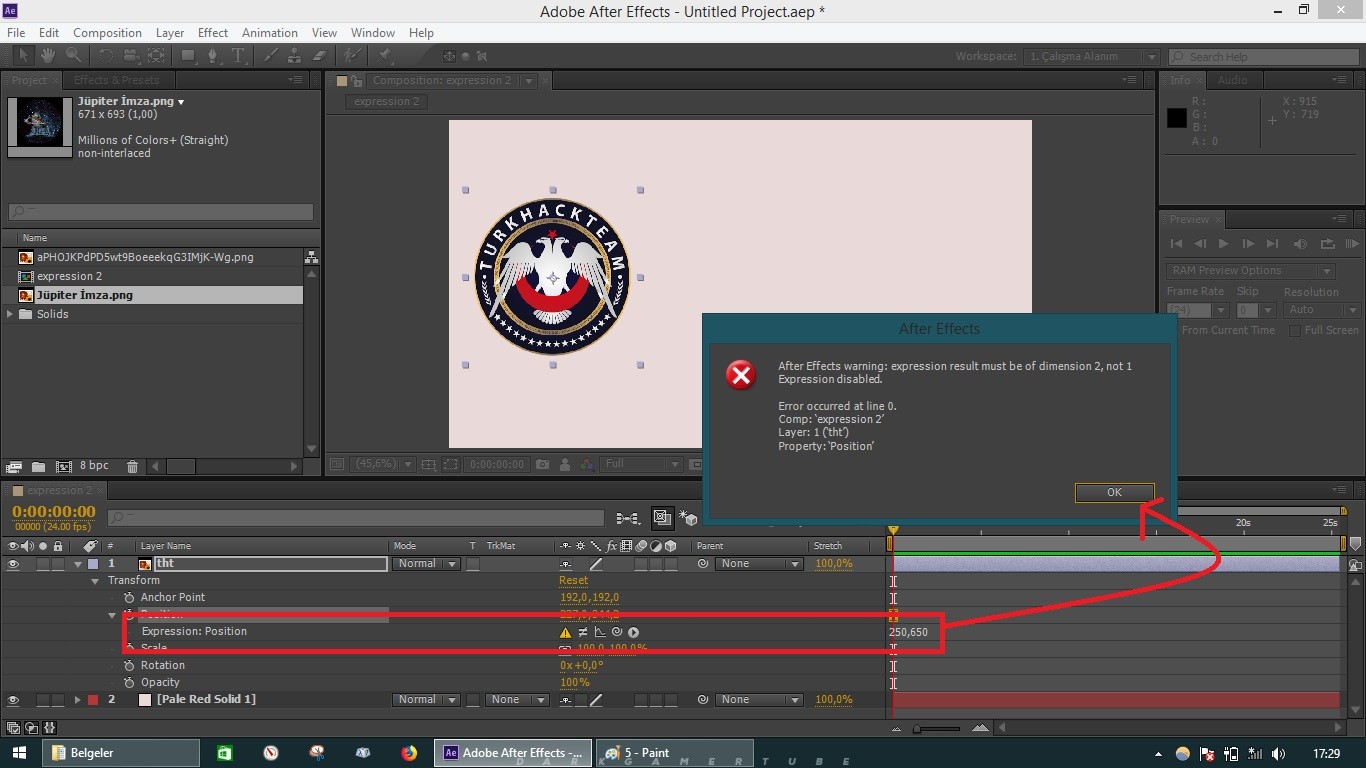Click Reset link for Transform
Screen dimensions: 1366x768
click(574, 581)
